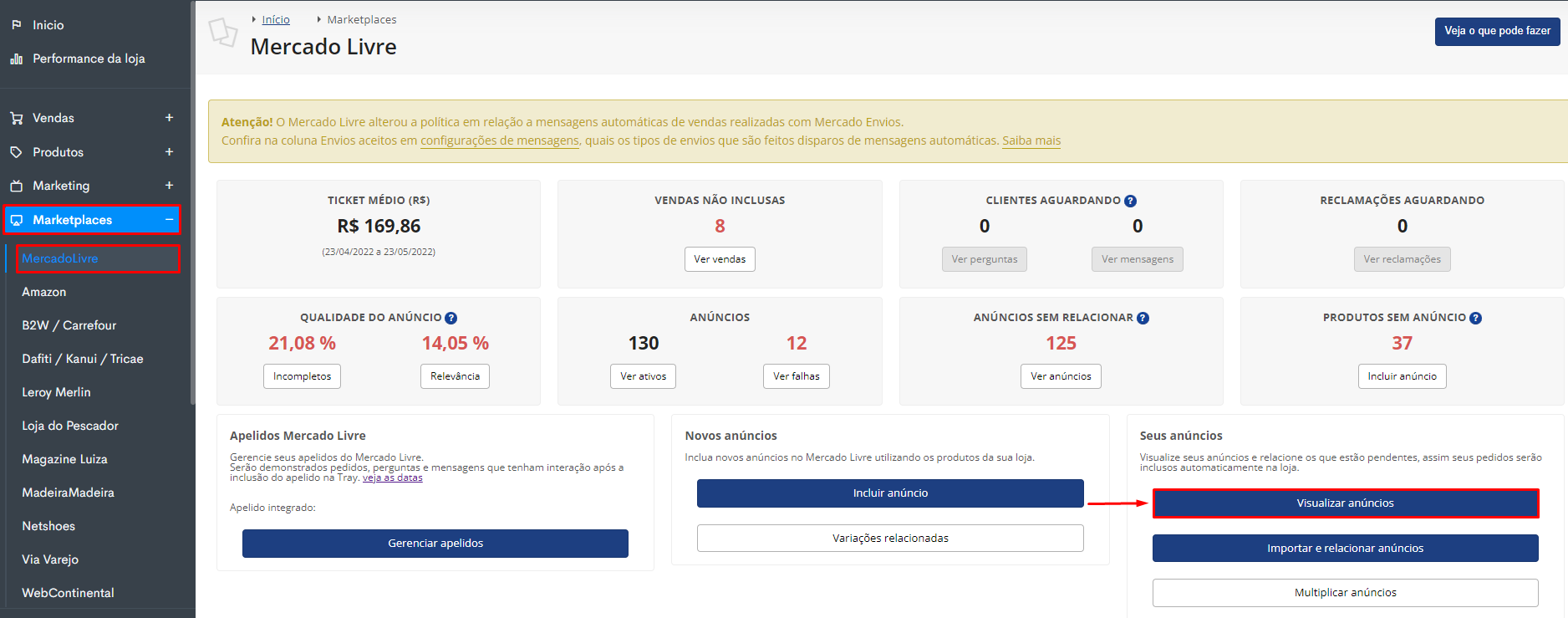The height and width of the screenshot is (618, 1568).
Task: Click the R$ 169,86 ticket médio value
Action: point(379,226)
